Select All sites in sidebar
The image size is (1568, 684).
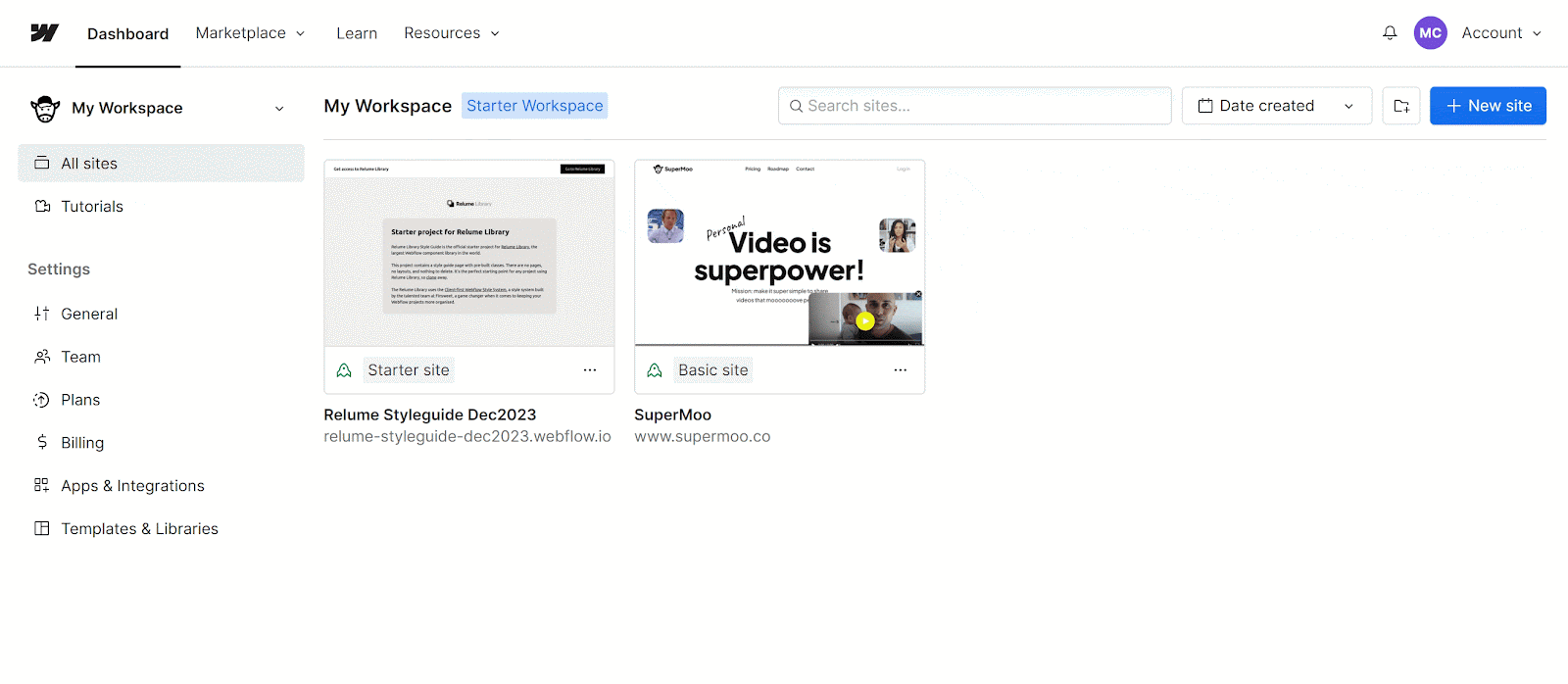pyautogui.click(x=161, y=164)
